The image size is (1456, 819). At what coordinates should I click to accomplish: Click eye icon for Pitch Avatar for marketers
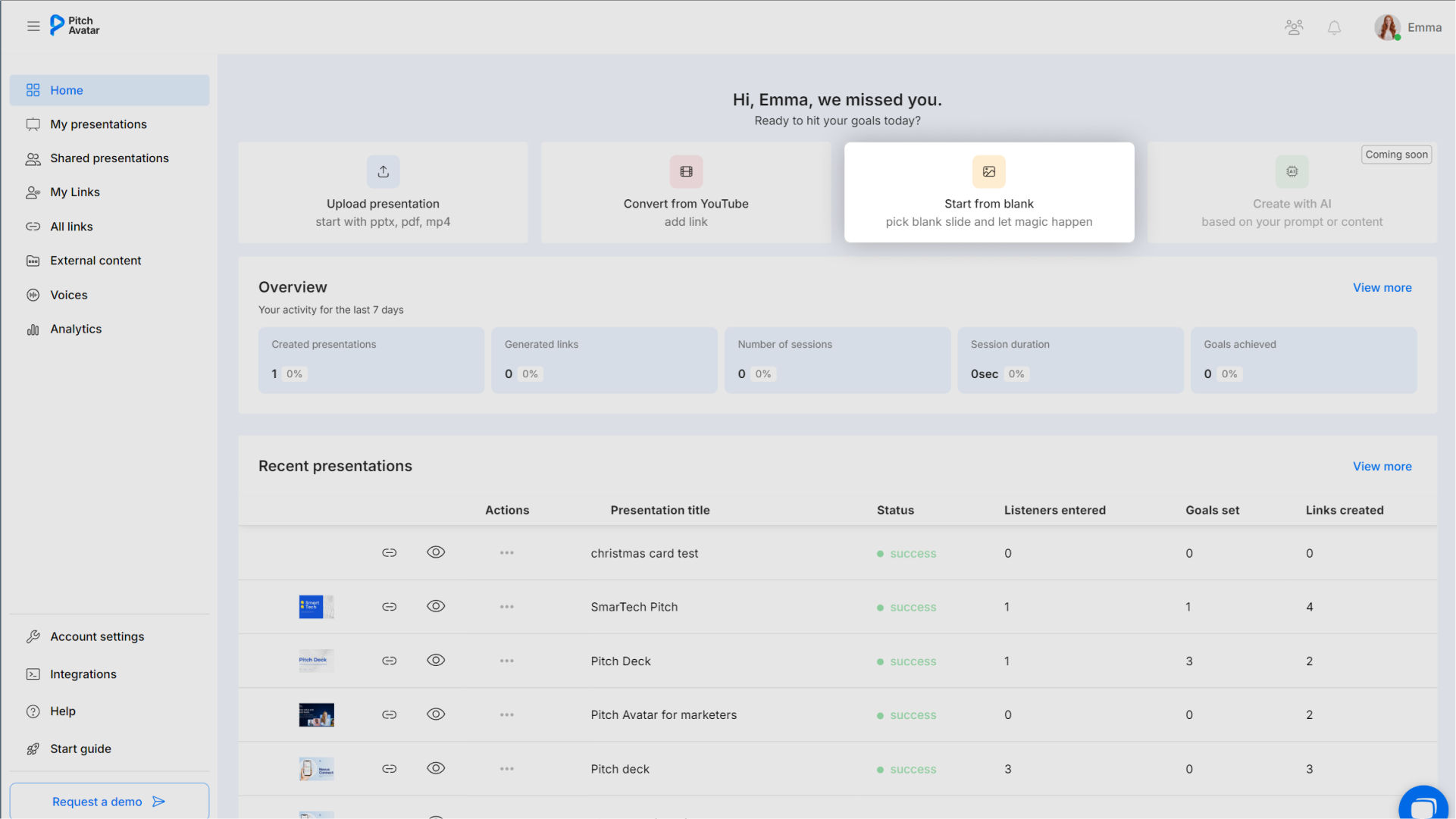click(436, 714)
